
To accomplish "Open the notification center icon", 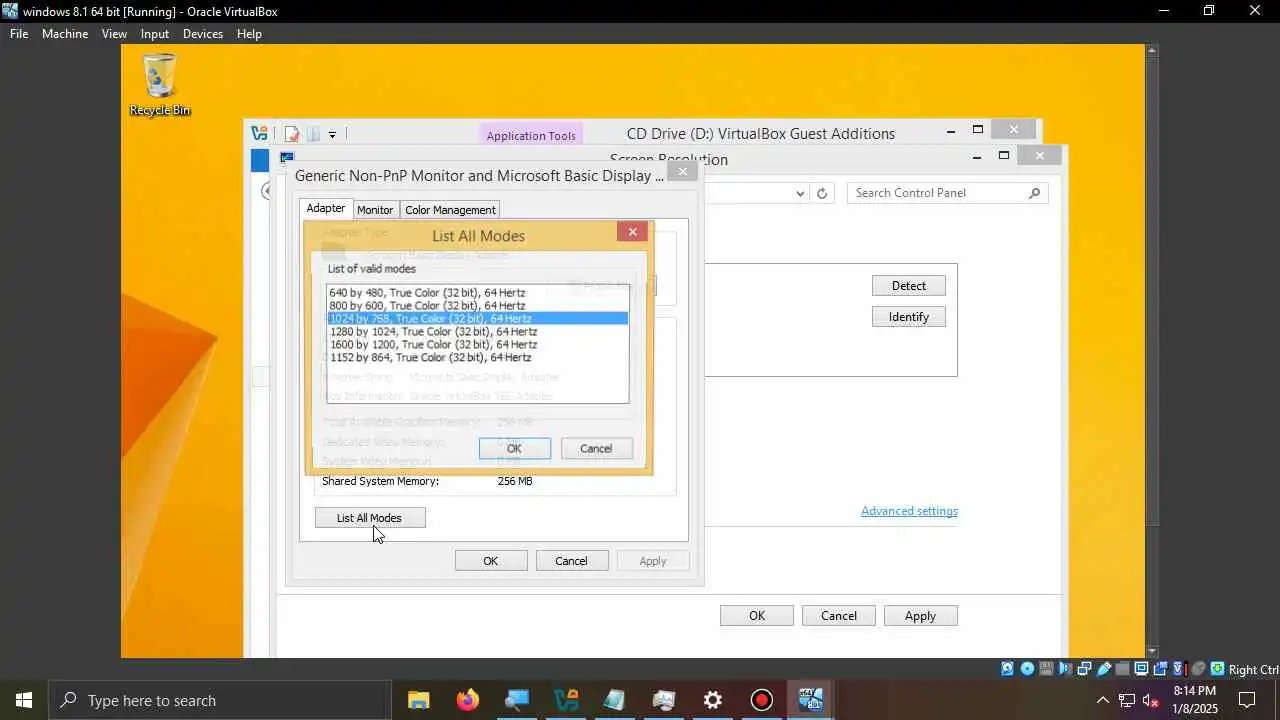I will 1247,700.
